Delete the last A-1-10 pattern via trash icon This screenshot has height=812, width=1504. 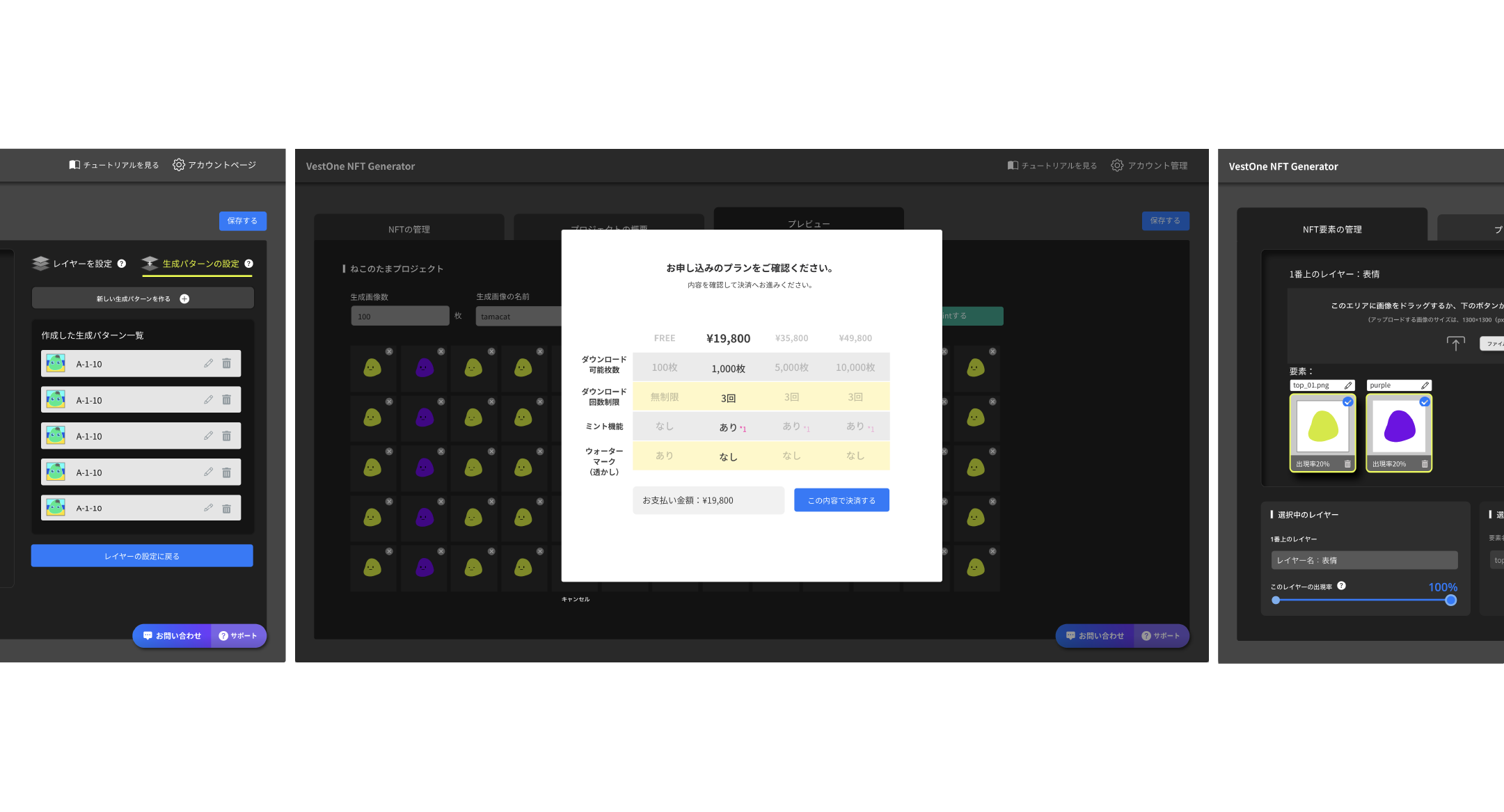(226, 508)
